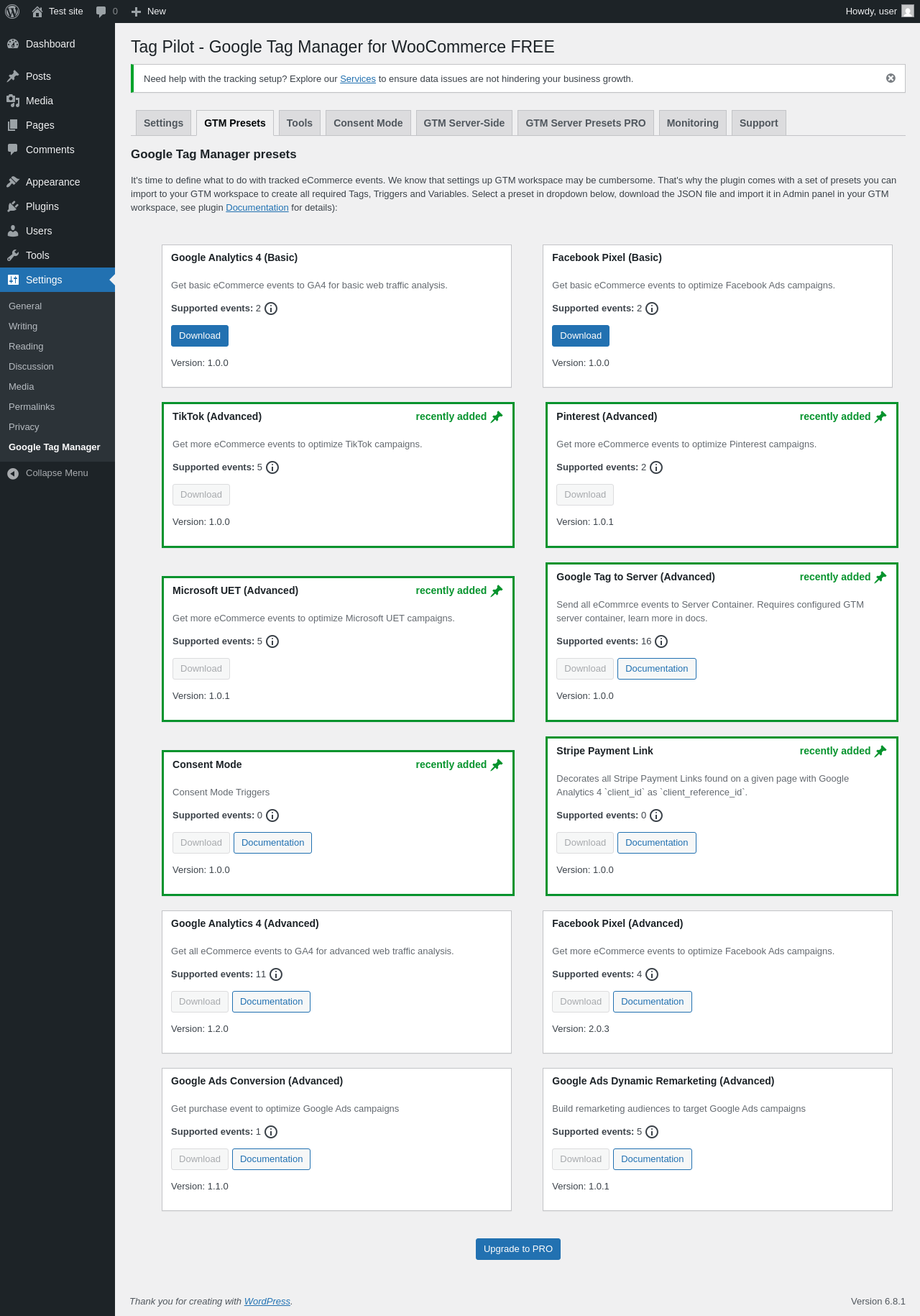
Task: Click the Media menu icon in sidebar
Action: pyautogui.click(x=13, y=101)
